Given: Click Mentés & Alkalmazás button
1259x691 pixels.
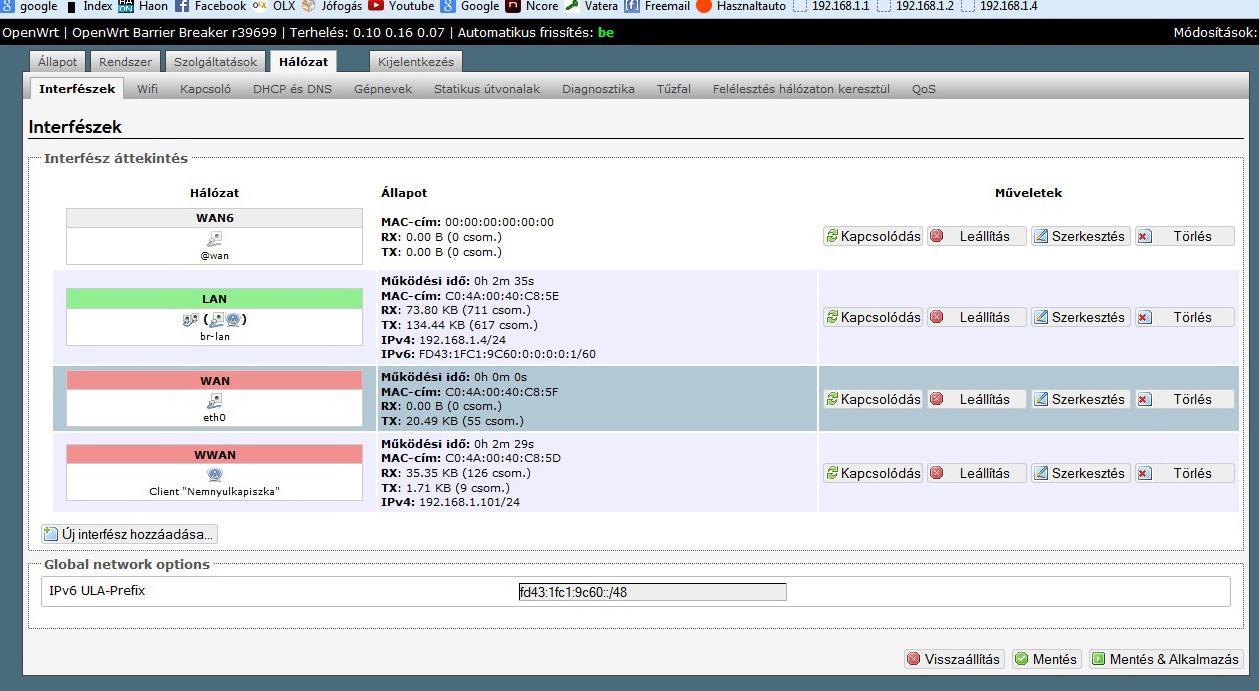Looking at the screenshot, I should tap(1165, 659).
